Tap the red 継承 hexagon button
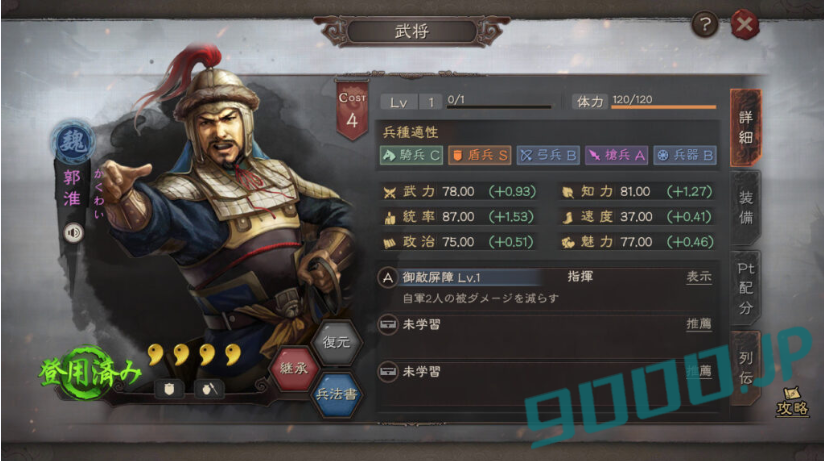824x461 pixels. click(294, 368)
